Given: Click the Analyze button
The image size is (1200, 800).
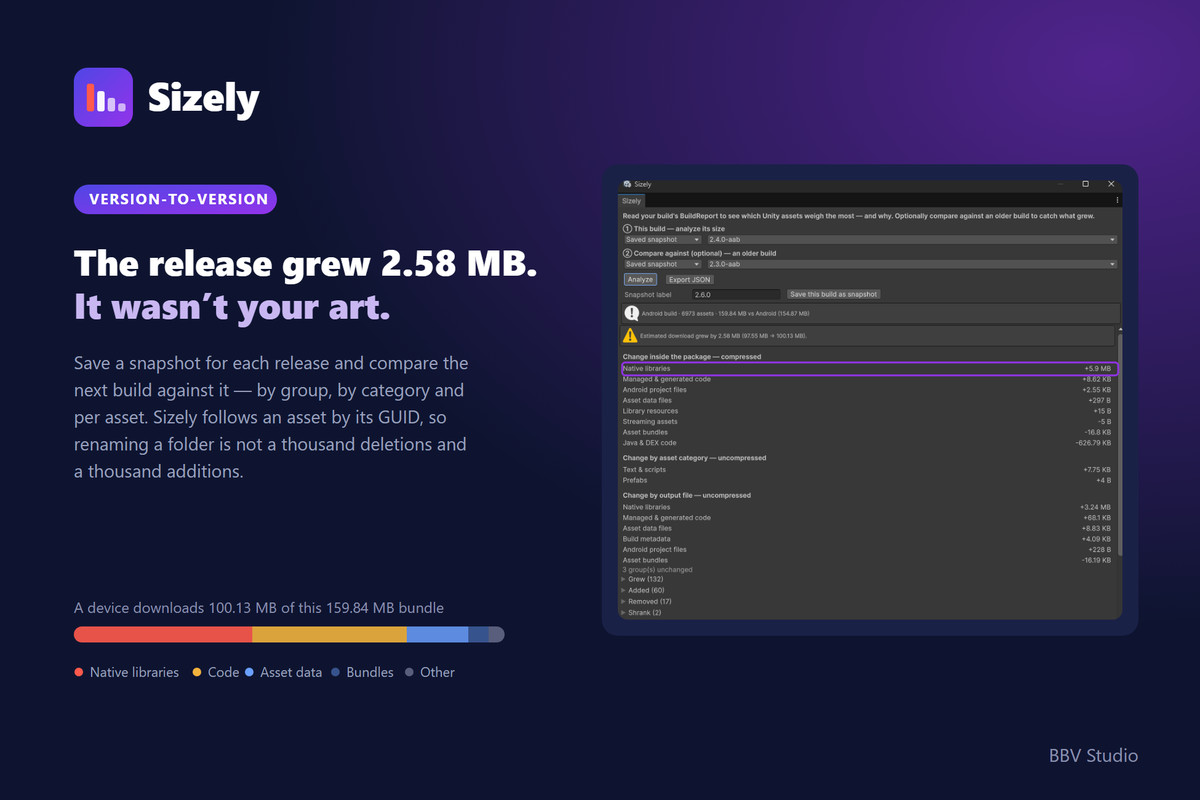Looking at the screenshot, I should point(640,280).
